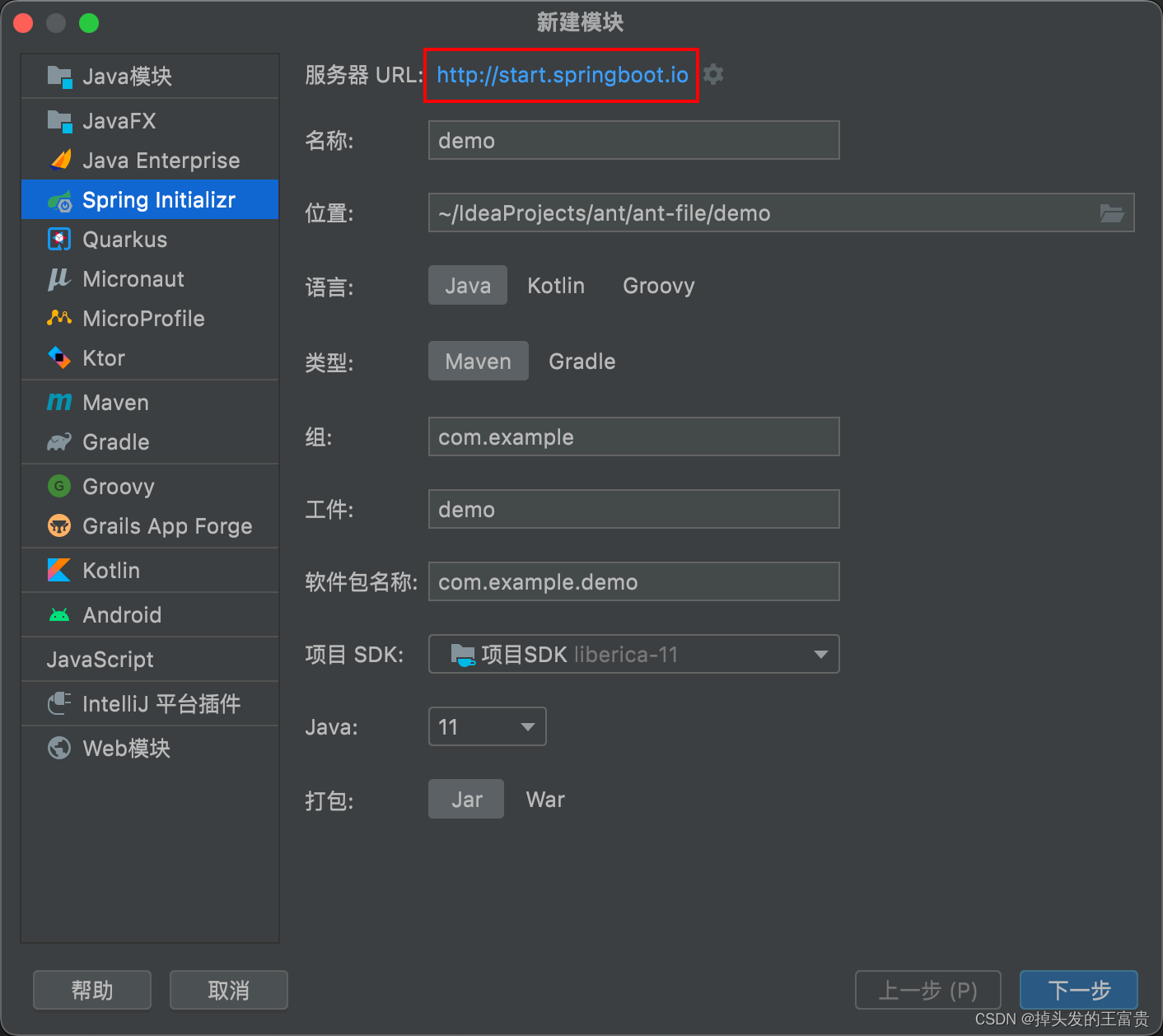Click the green Groovy G icon
1163x1036 pixels.
[59, 487]
